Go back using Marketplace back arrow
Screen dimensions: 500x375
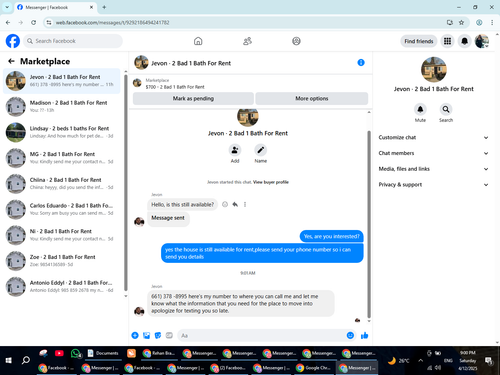[11, 61]
